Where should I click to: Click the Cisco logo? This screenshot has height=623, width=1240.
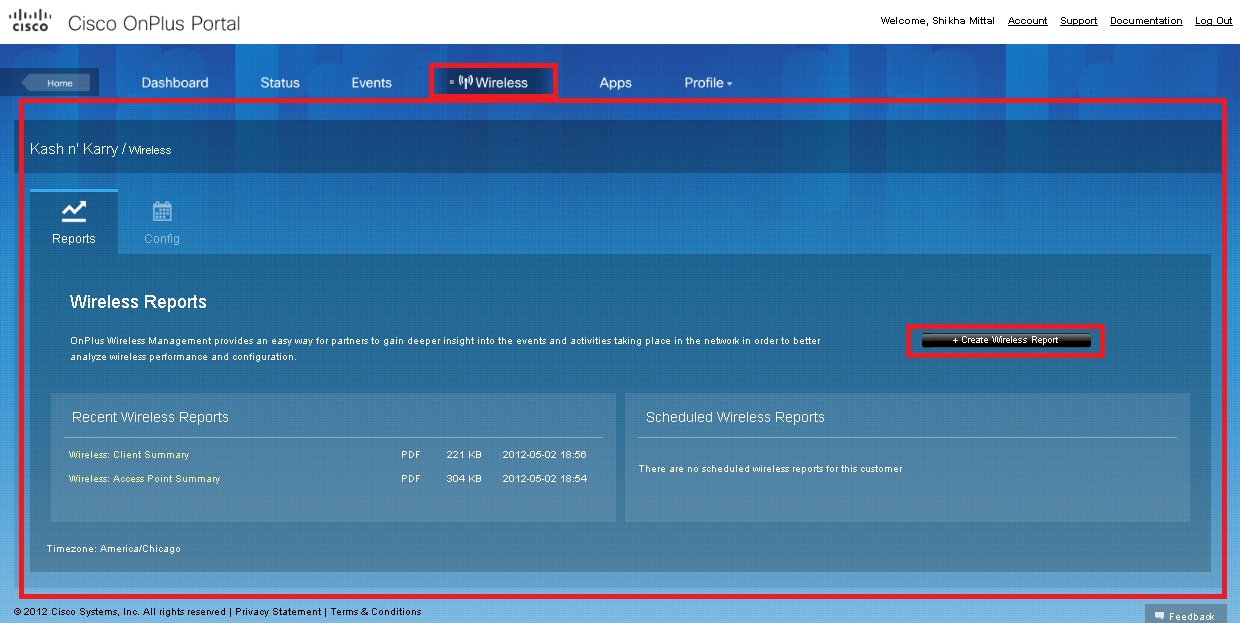30,20
